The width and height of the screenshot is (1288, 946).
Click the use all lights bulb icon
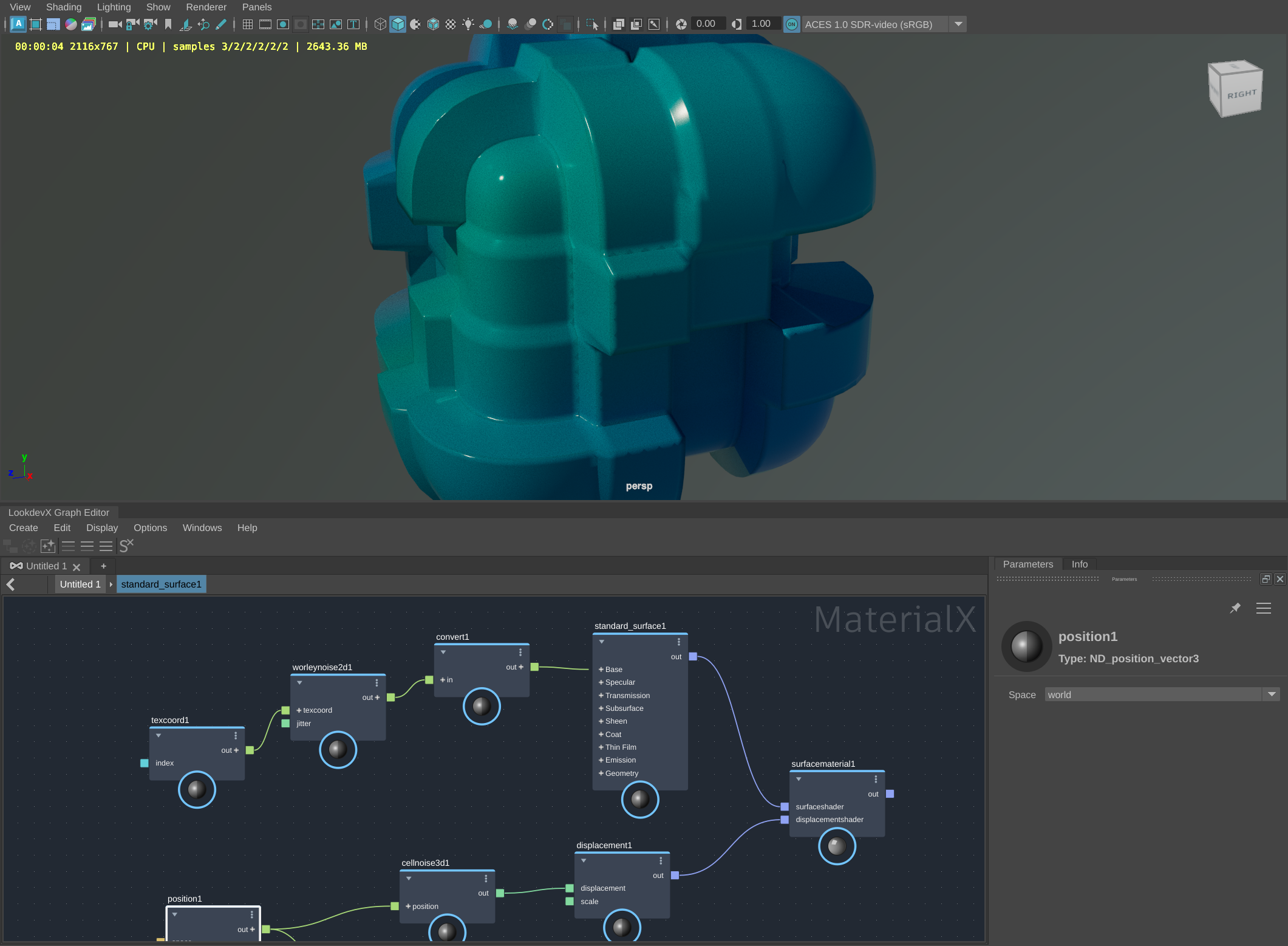468,24
